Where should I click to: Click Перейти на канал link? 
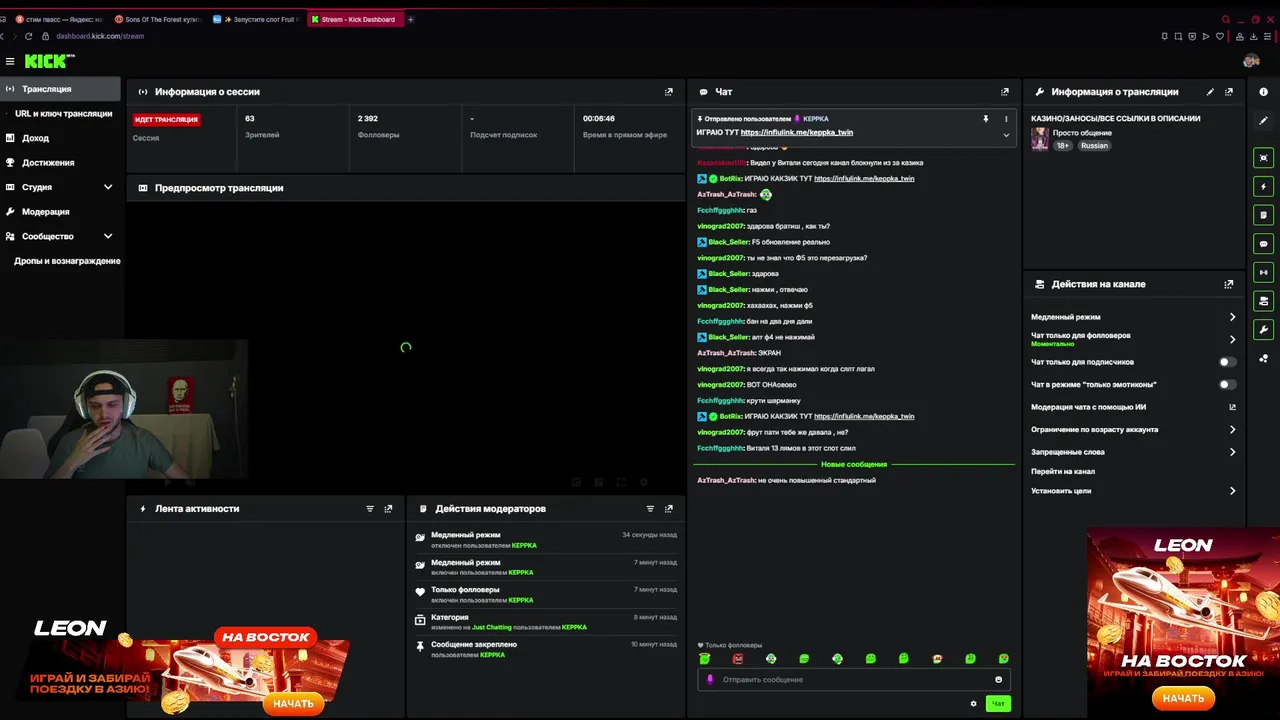(x=1063, y=471)
